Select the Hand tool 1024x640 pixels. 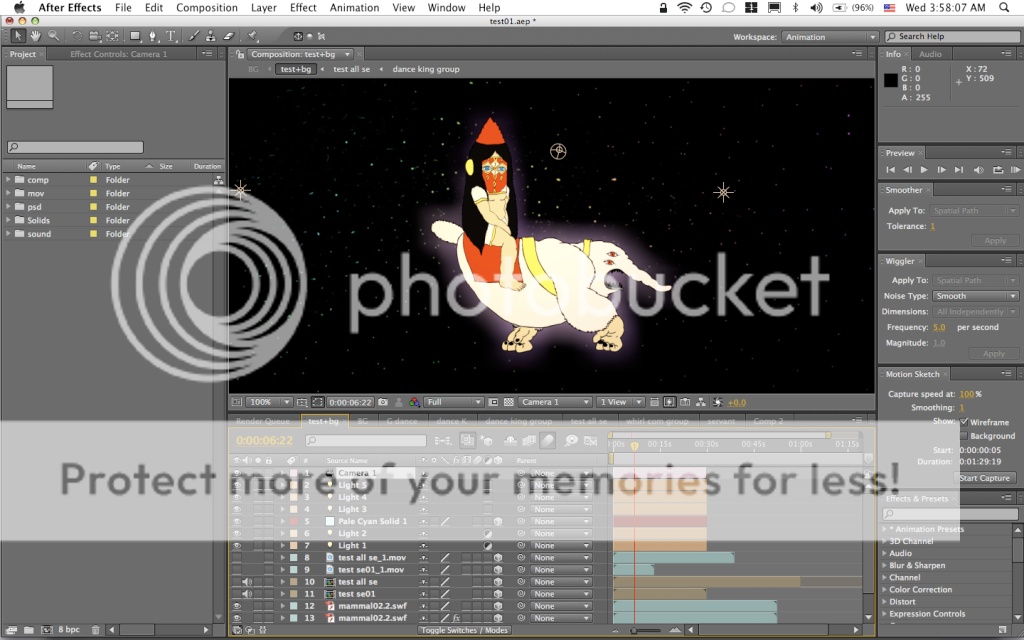click(35, 36)
